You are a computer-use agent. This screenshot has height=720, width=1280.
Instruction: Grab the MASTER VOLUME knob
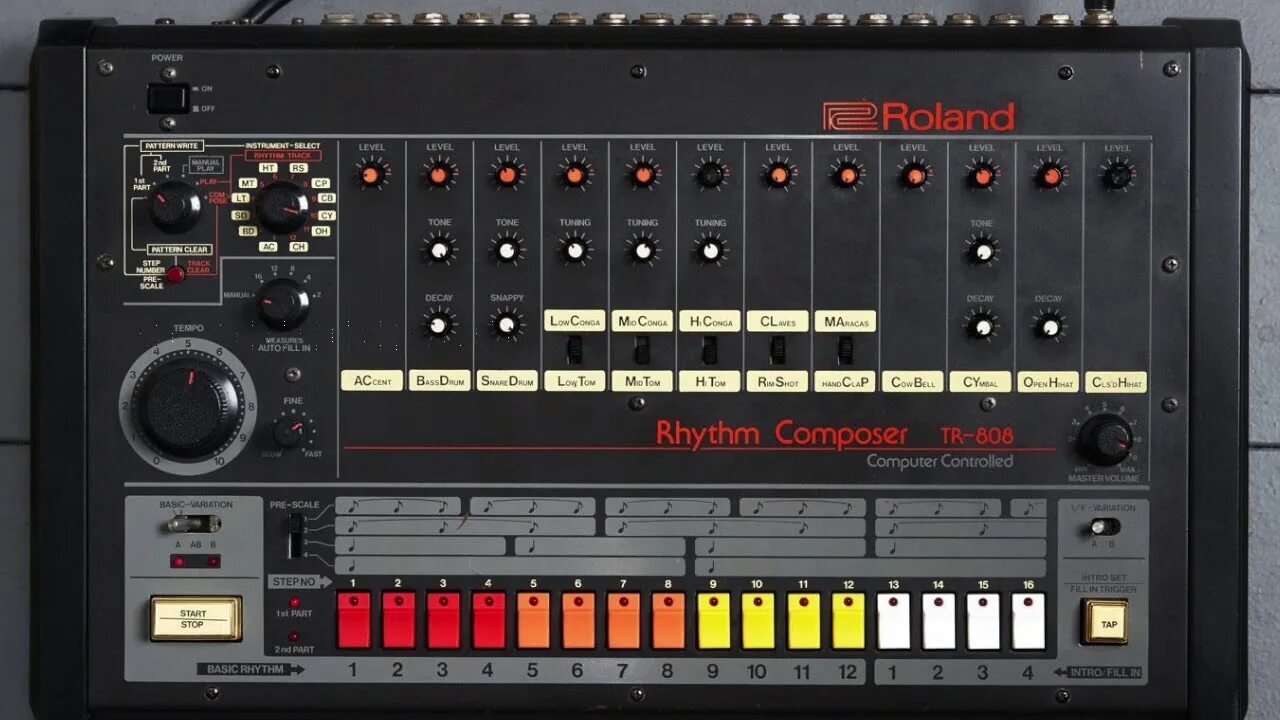(x=1106, y=439)
